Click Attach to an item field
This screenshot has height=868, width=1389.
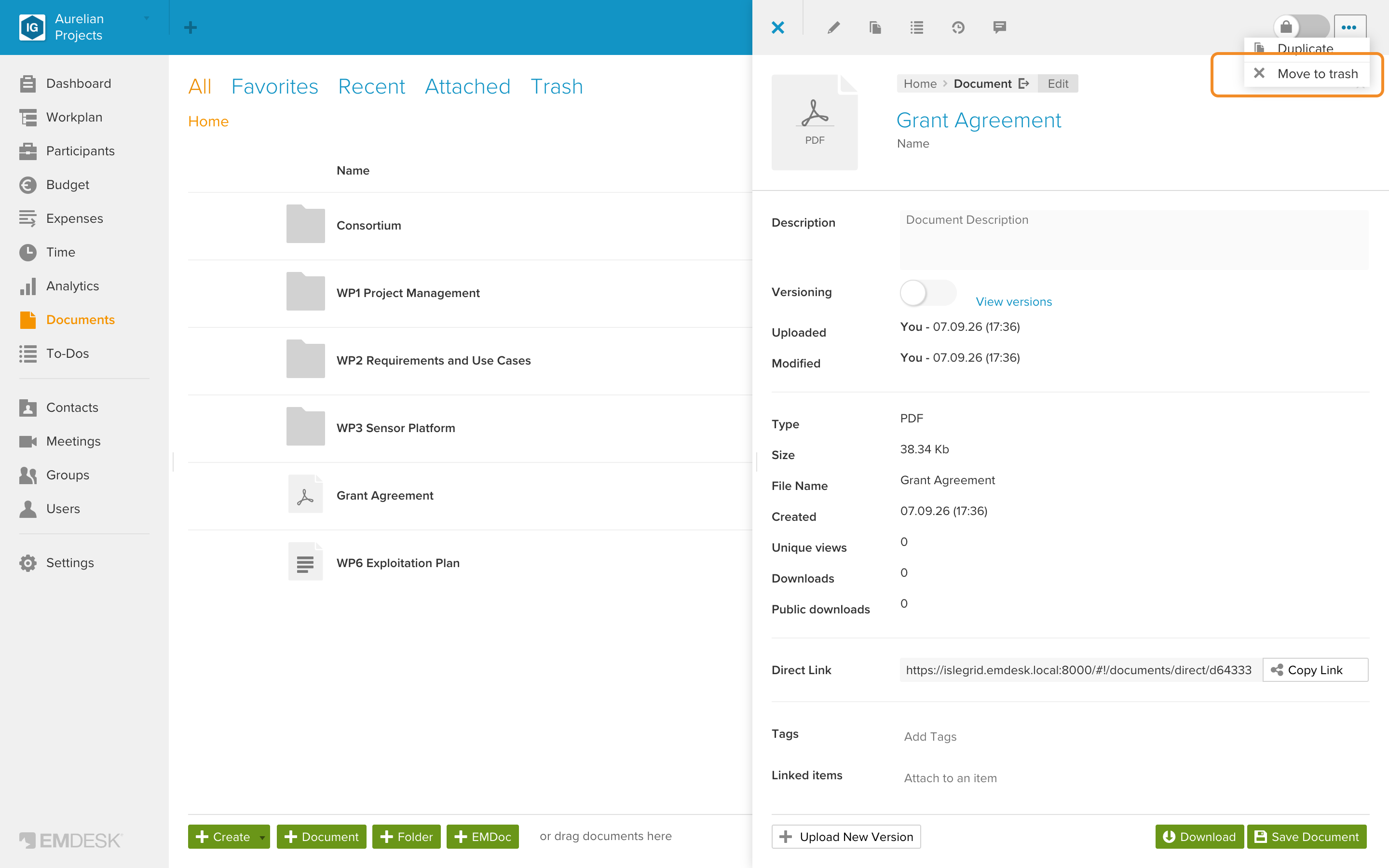950,778
